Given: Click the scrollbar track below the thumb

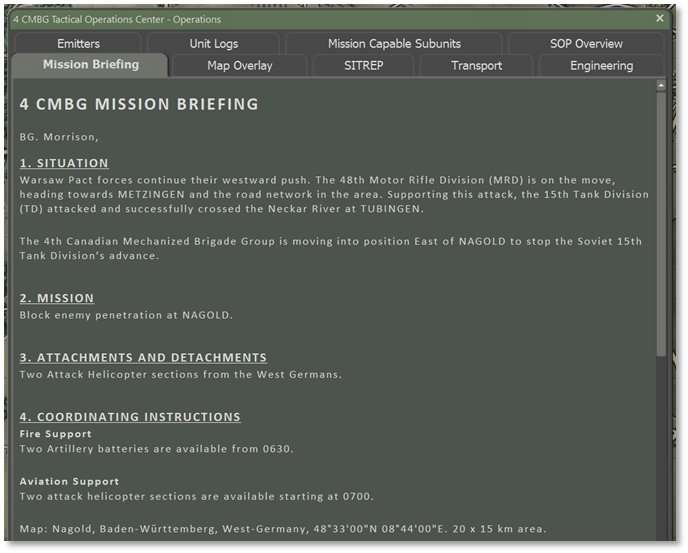Looking at the screenshot, I should point(661,450).
